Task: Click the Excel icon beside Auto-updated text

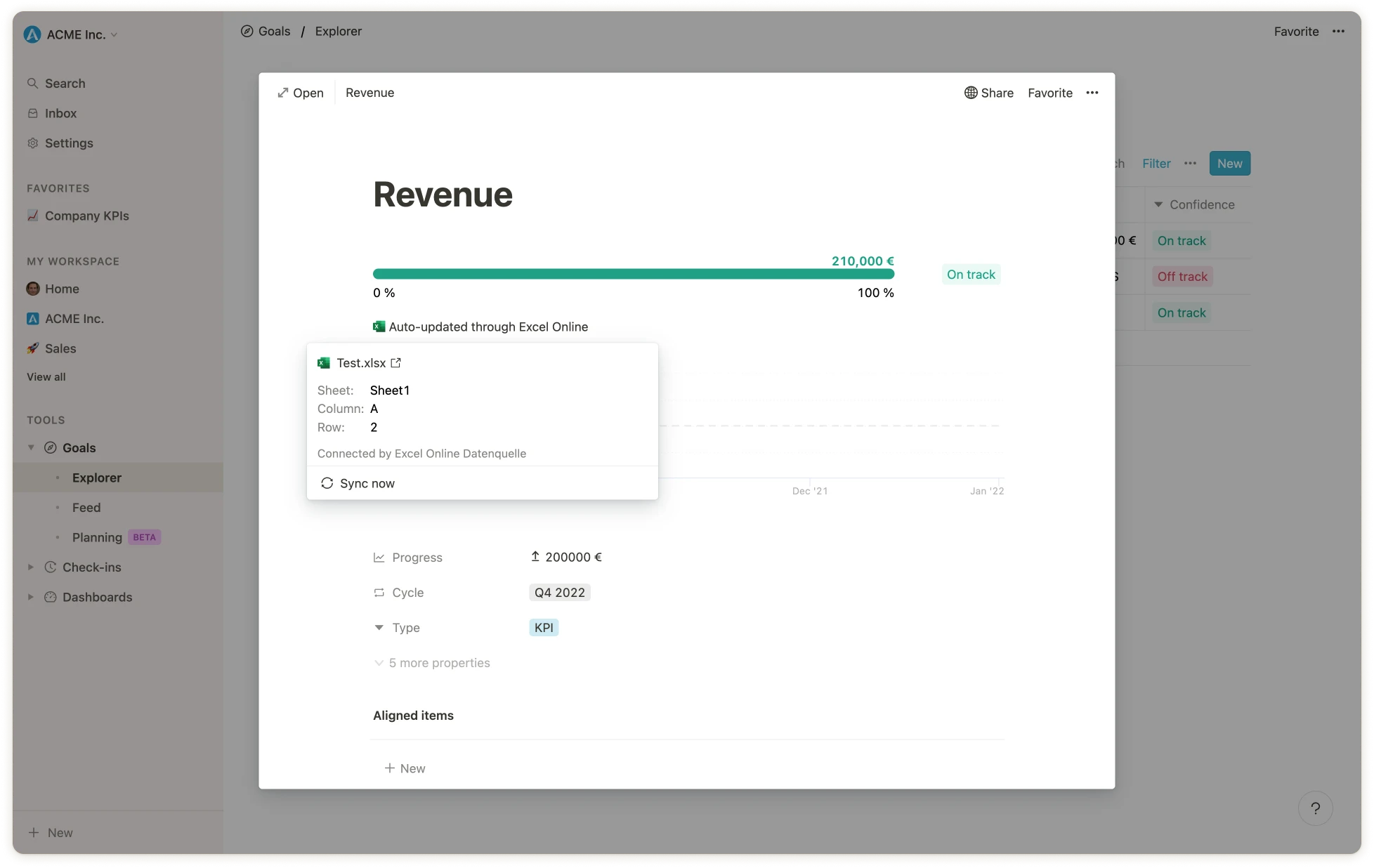Action: [379, 327]
